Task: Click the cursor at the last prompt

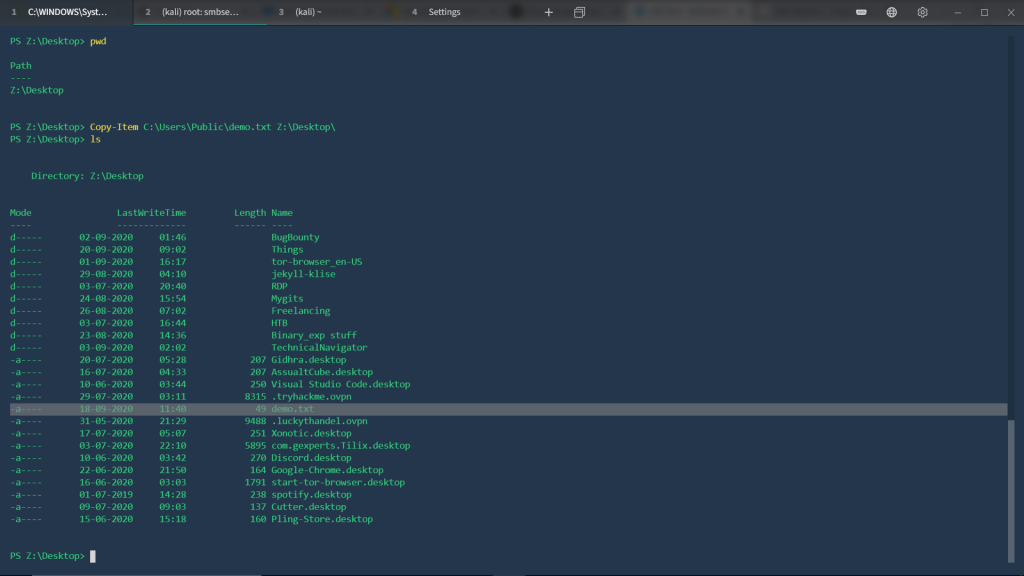Action: (93, 556)
